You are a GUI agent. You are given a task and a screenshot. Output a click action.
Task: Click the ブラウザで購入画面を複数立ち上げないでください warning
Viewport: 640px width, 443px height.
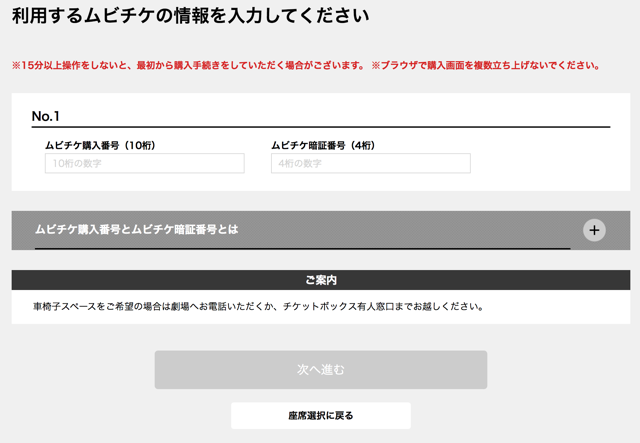486,65
